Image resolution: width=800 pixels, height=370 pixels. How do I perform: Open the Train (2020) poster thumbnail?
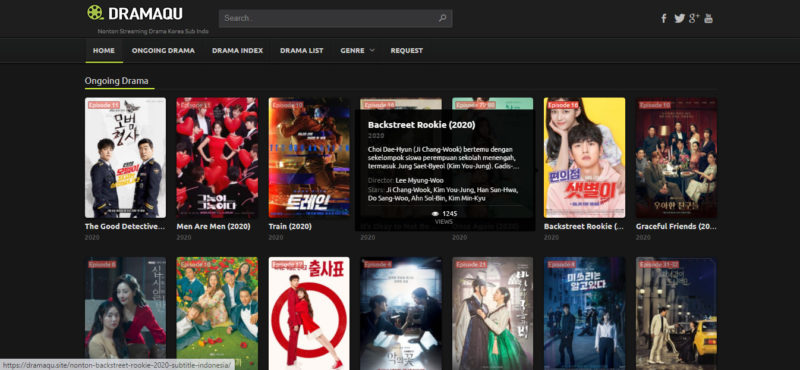(309, 158)
